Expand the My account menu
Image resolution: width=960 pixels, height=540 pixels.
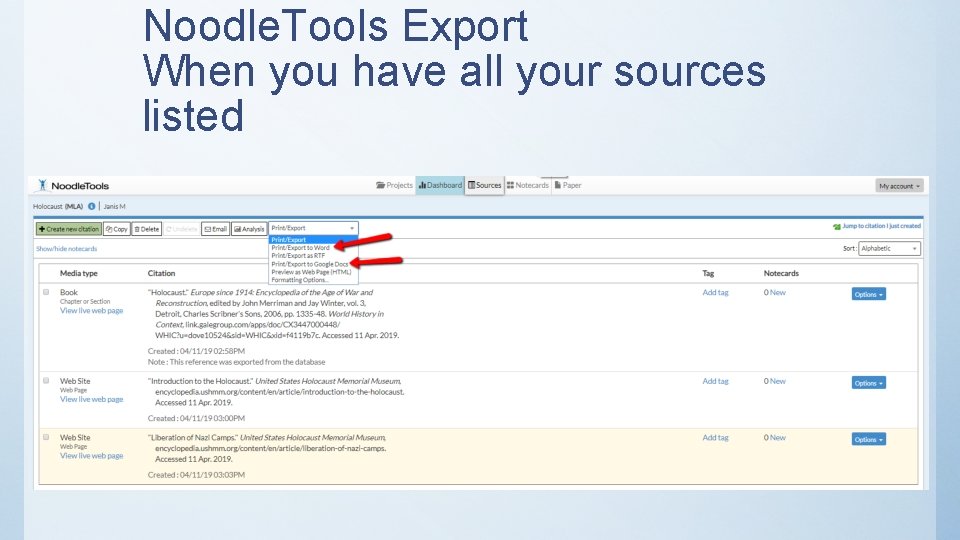[899, 186]
